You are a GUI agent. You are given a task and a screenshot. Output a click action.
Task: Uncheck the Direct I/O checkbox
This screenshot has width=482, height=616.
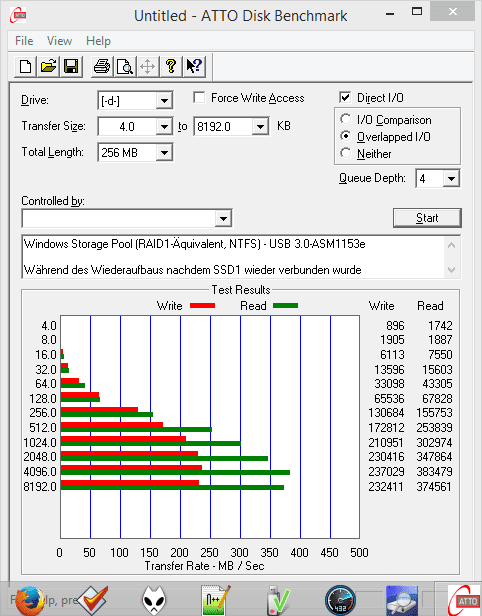tap(345, 97)
